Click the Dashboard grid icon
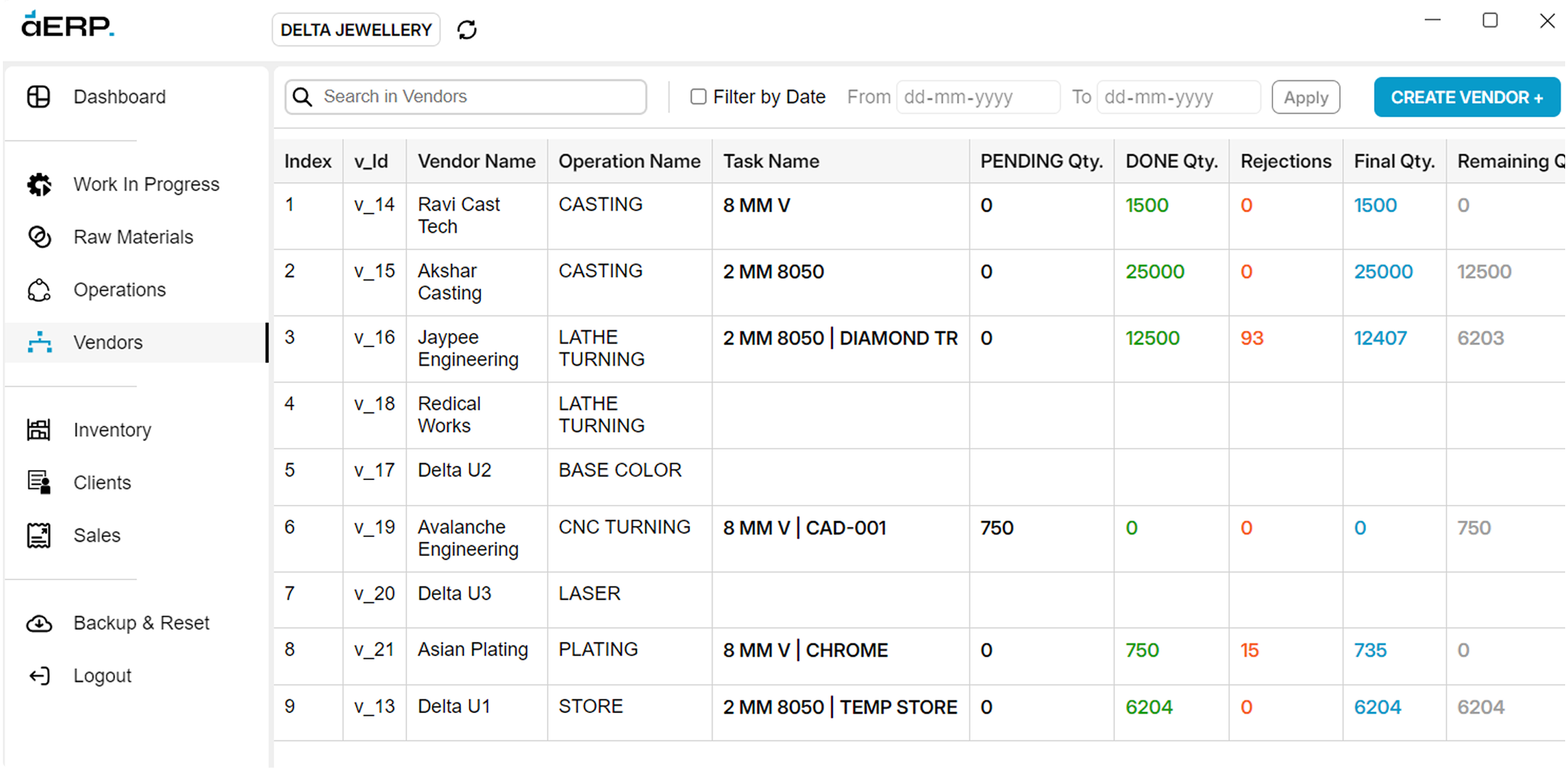 (38, 97)
